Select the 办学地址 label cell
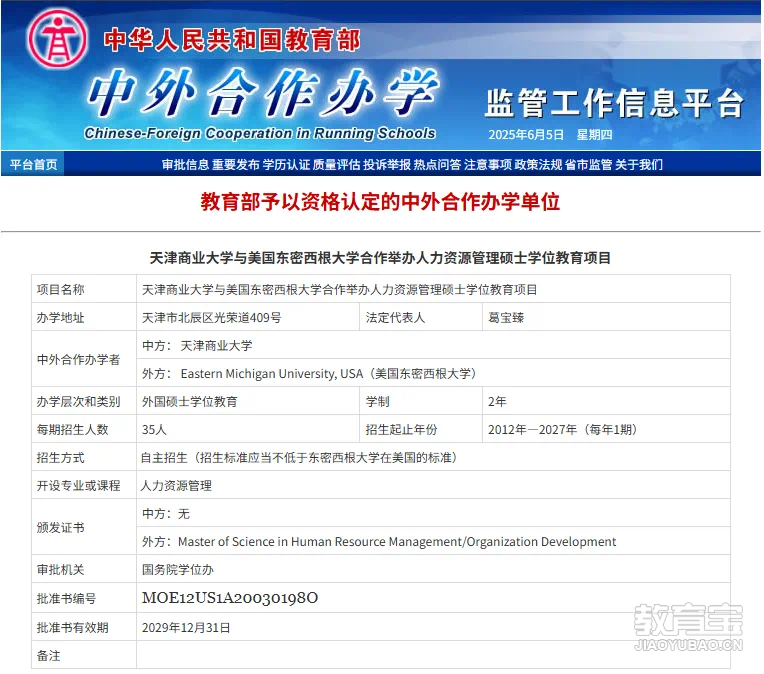The width and height of the screenshot is (764, 674). click(84, 318)
